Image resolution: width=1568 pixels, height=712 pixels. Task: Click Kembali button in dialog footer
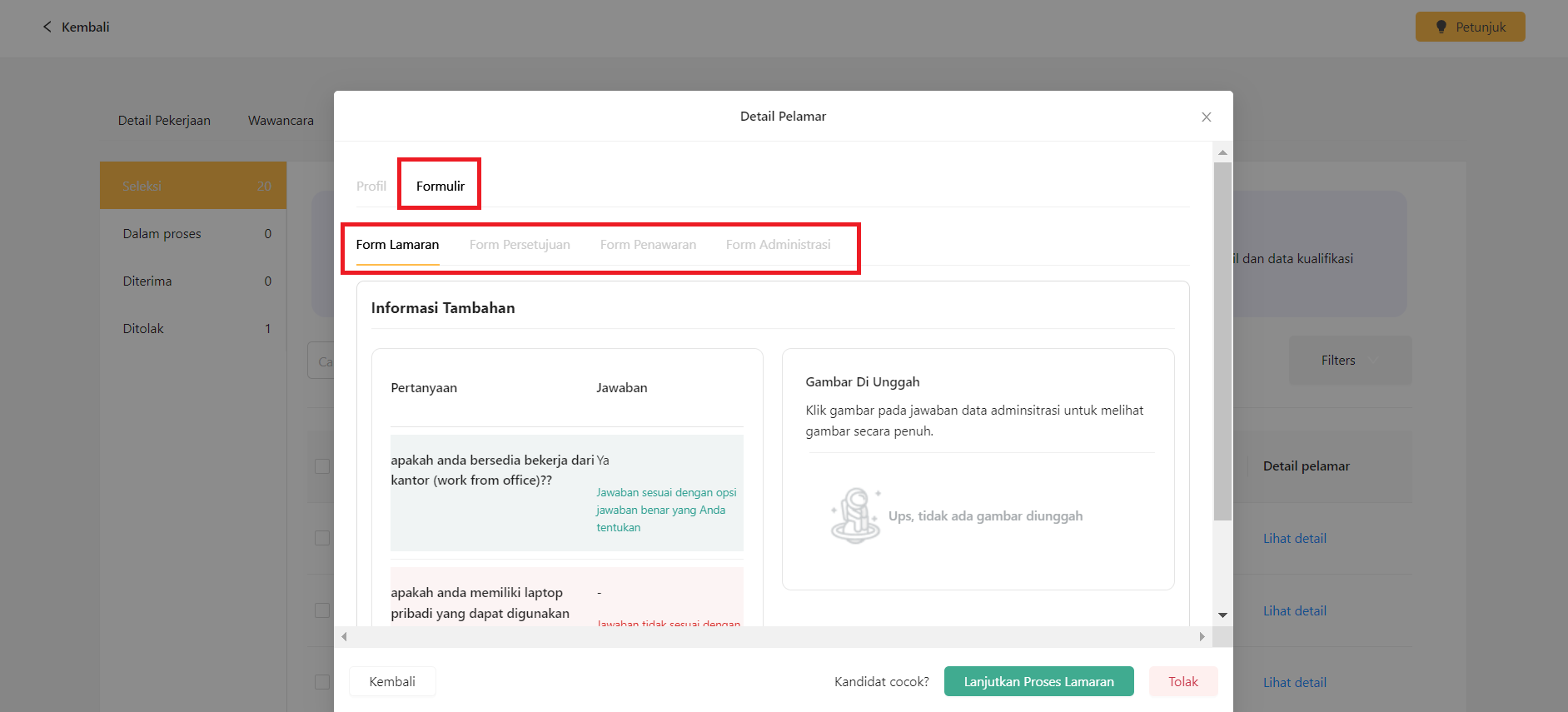click(392, 681)
